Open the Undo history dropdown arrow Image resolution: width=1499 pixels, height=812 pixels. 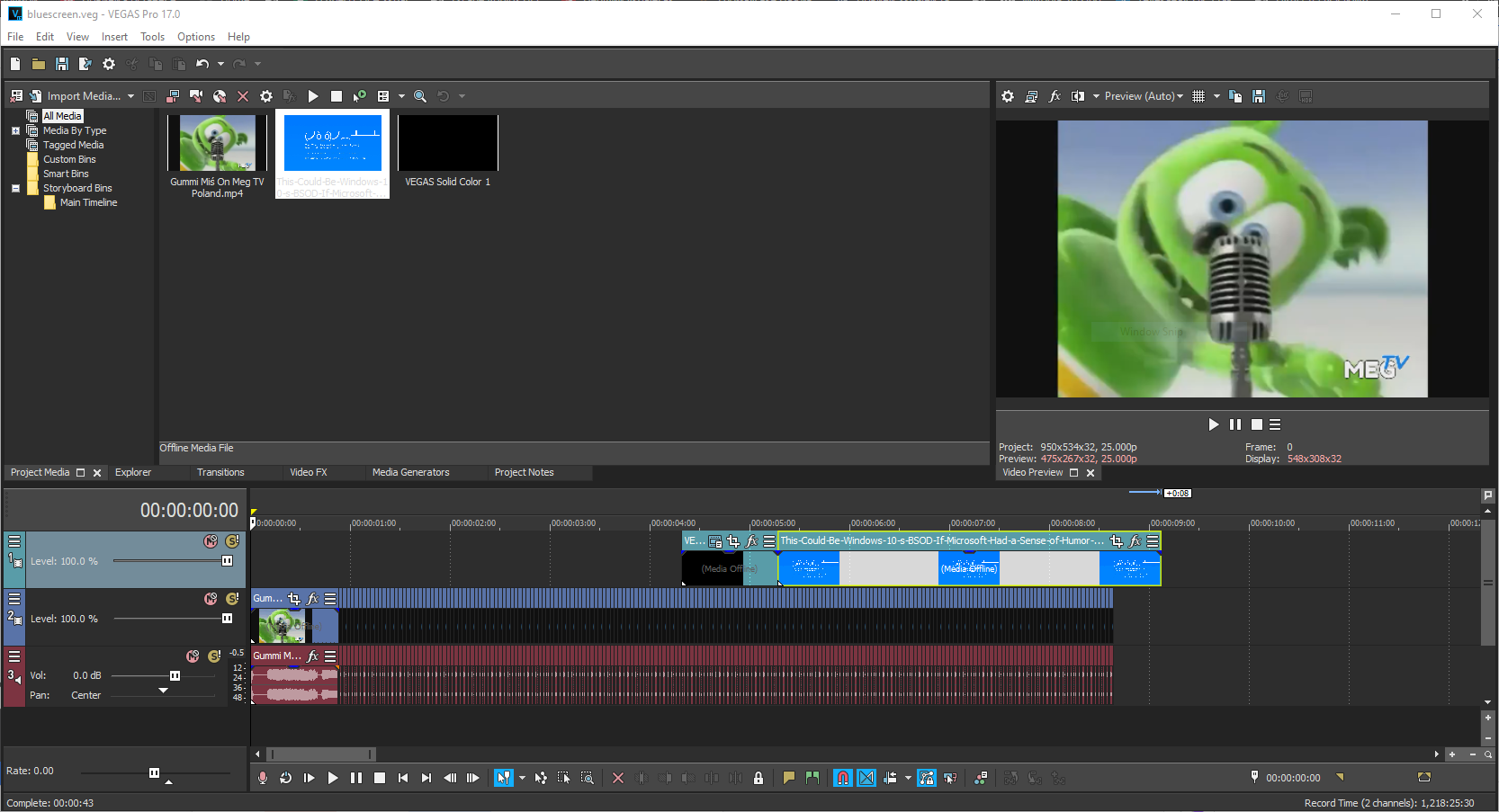click(220, 64)
